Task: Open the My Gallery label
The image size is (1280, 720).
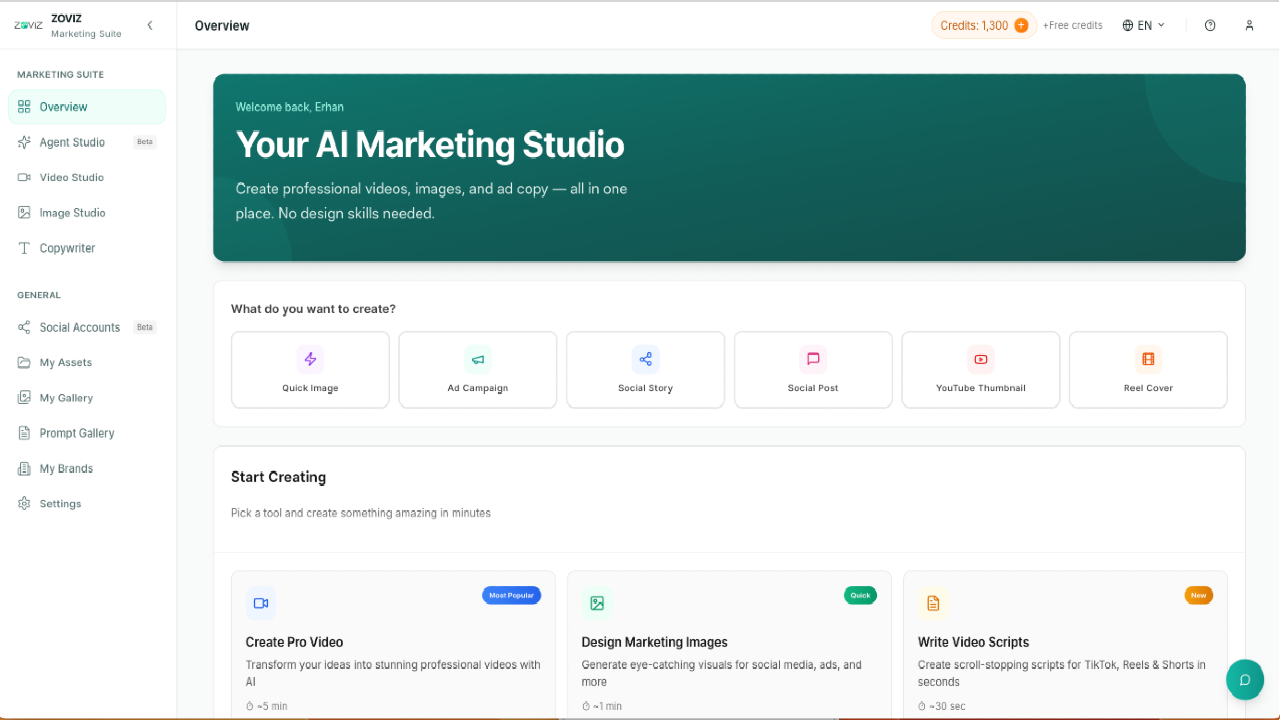Action: point(66,398)
